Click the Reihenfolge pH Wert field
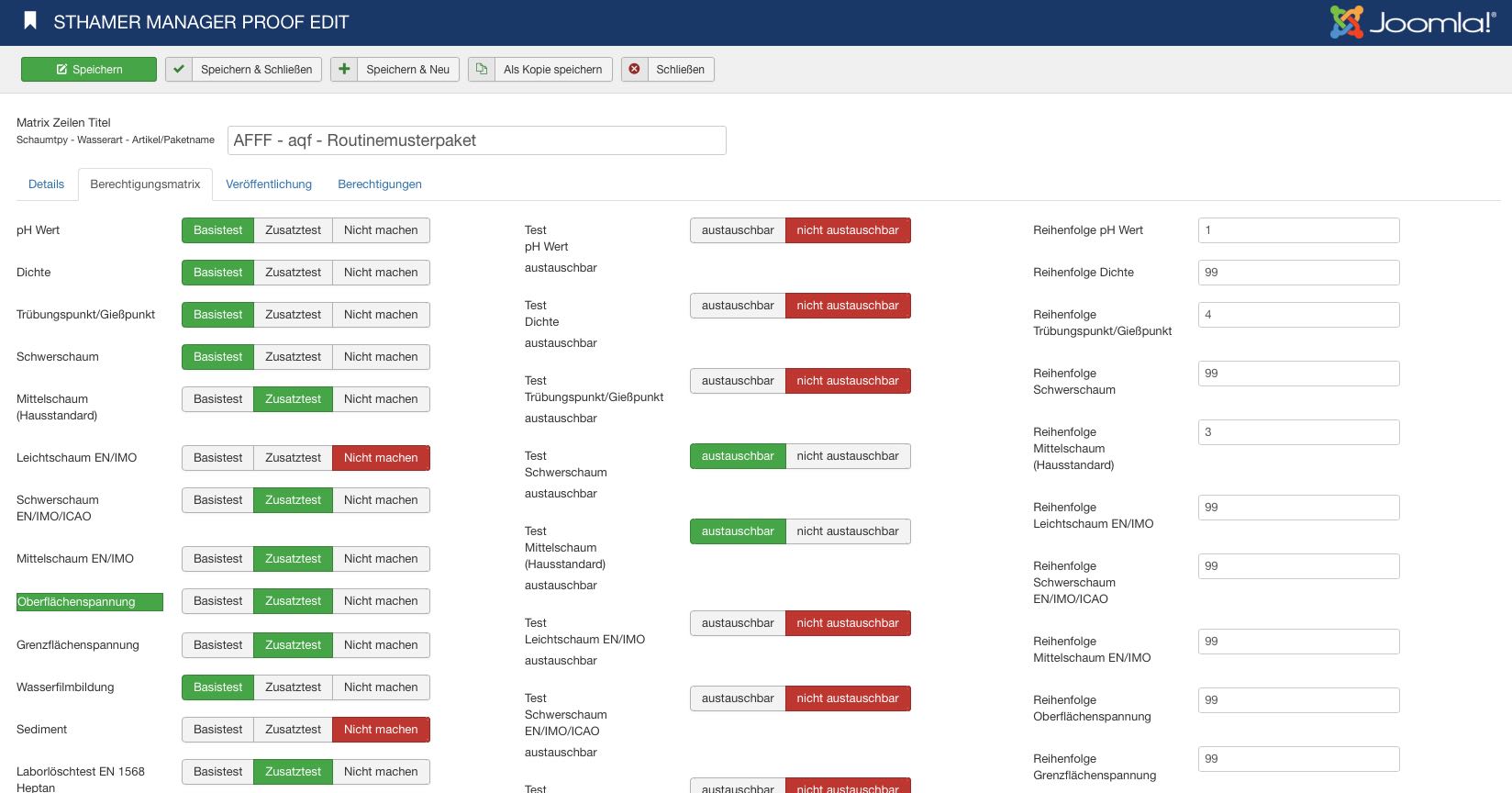1512x793 pixels. (x=1298, y=230)
